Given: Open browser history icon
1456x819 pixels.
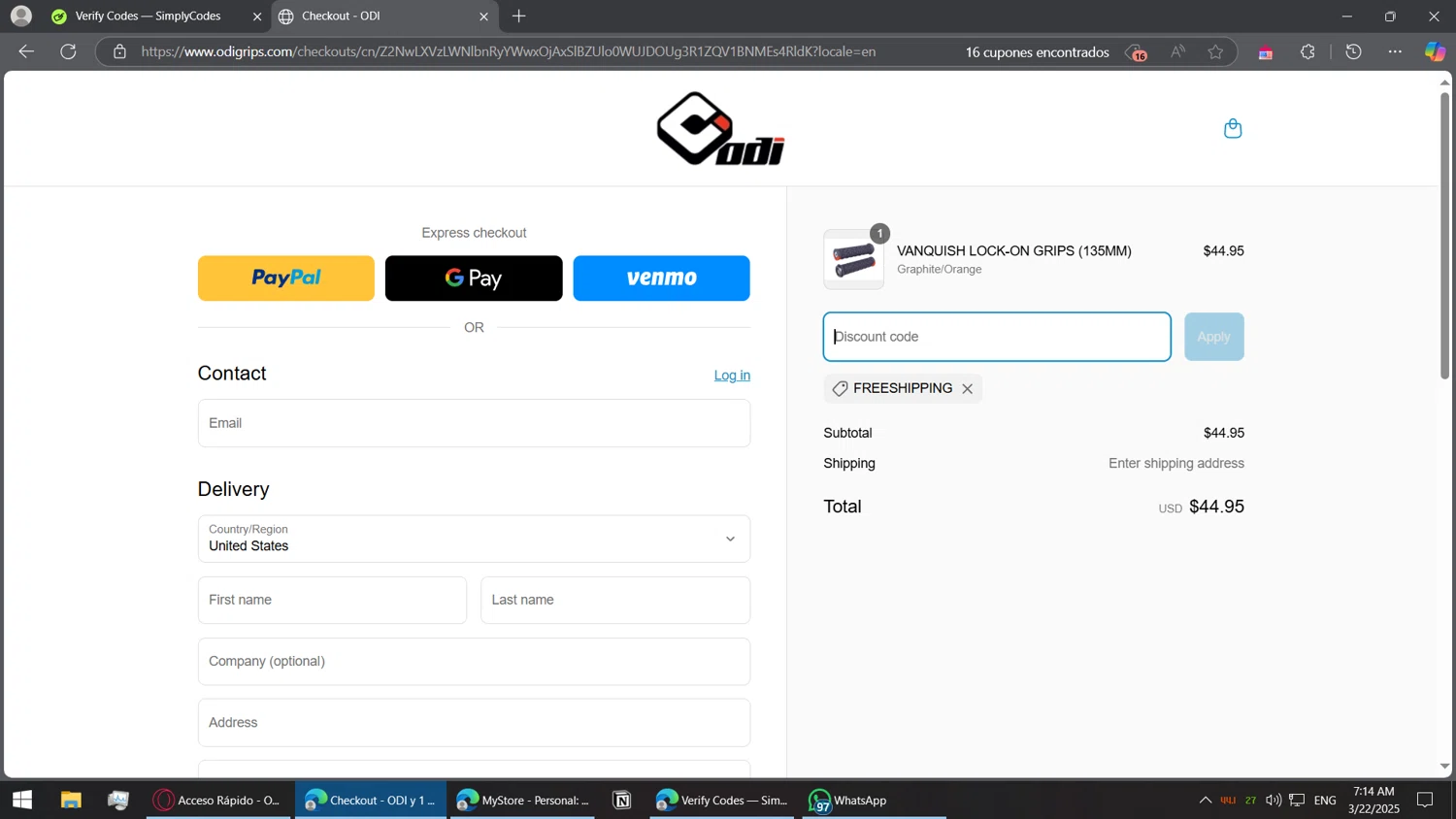Looking at the screenshot, I should [x=1353, y=51].
